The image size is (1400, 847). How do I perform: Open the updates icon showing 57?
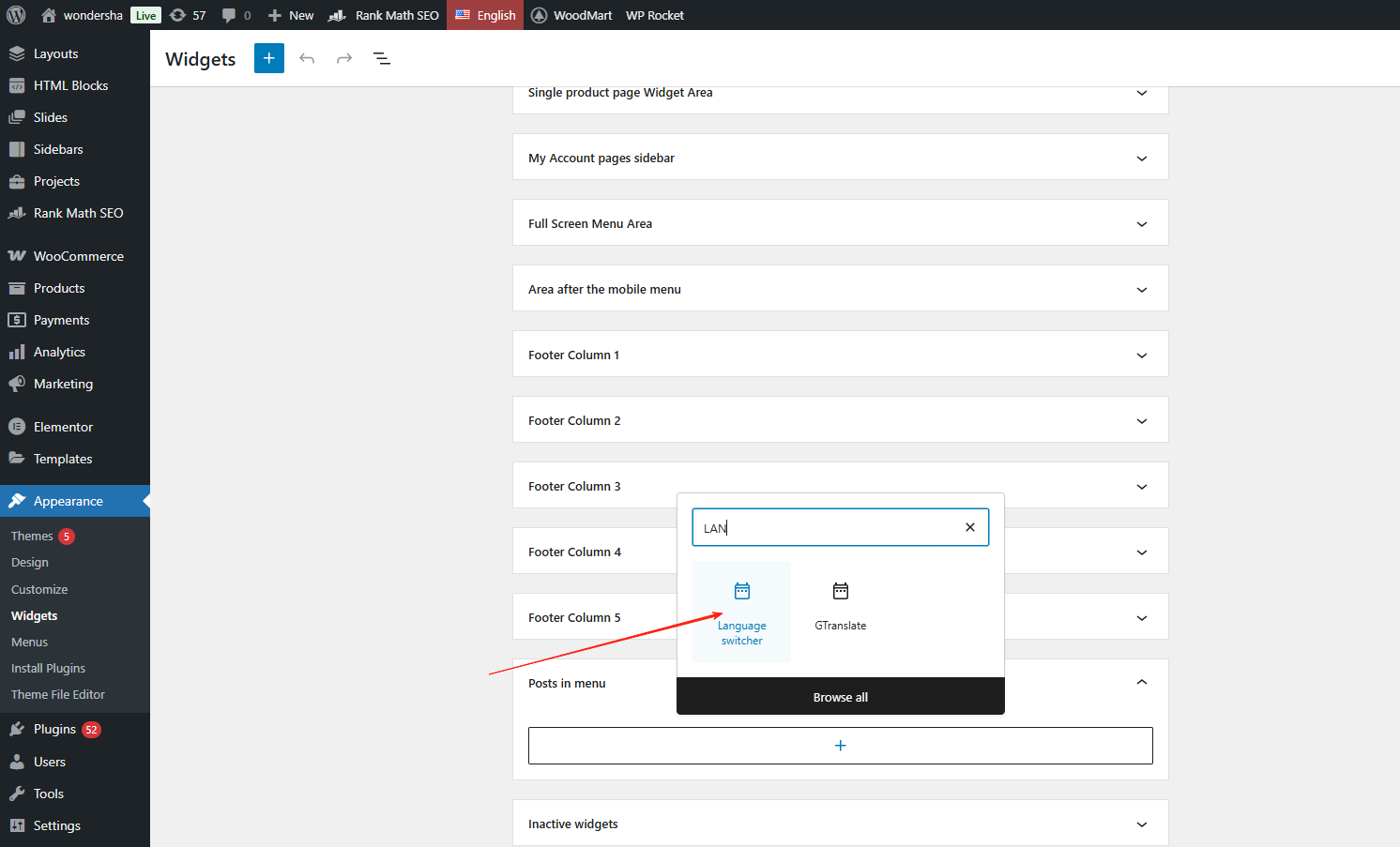click(188, 15)
